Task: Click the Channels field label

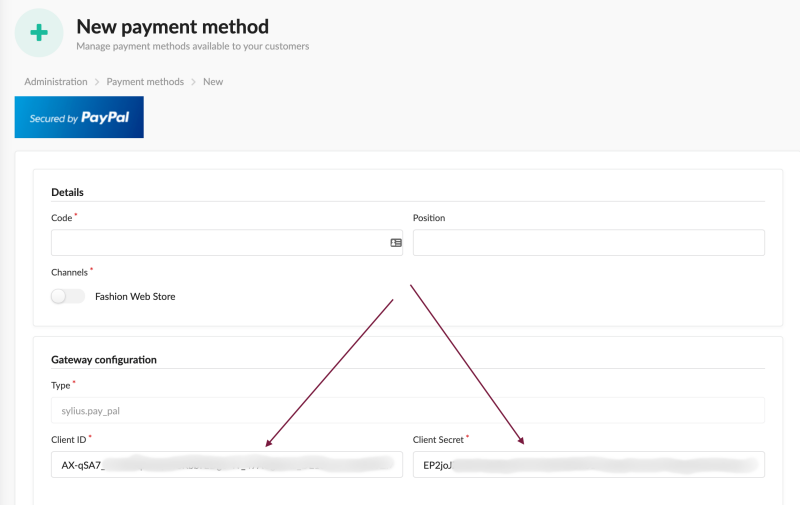Action: click(69, 272)
